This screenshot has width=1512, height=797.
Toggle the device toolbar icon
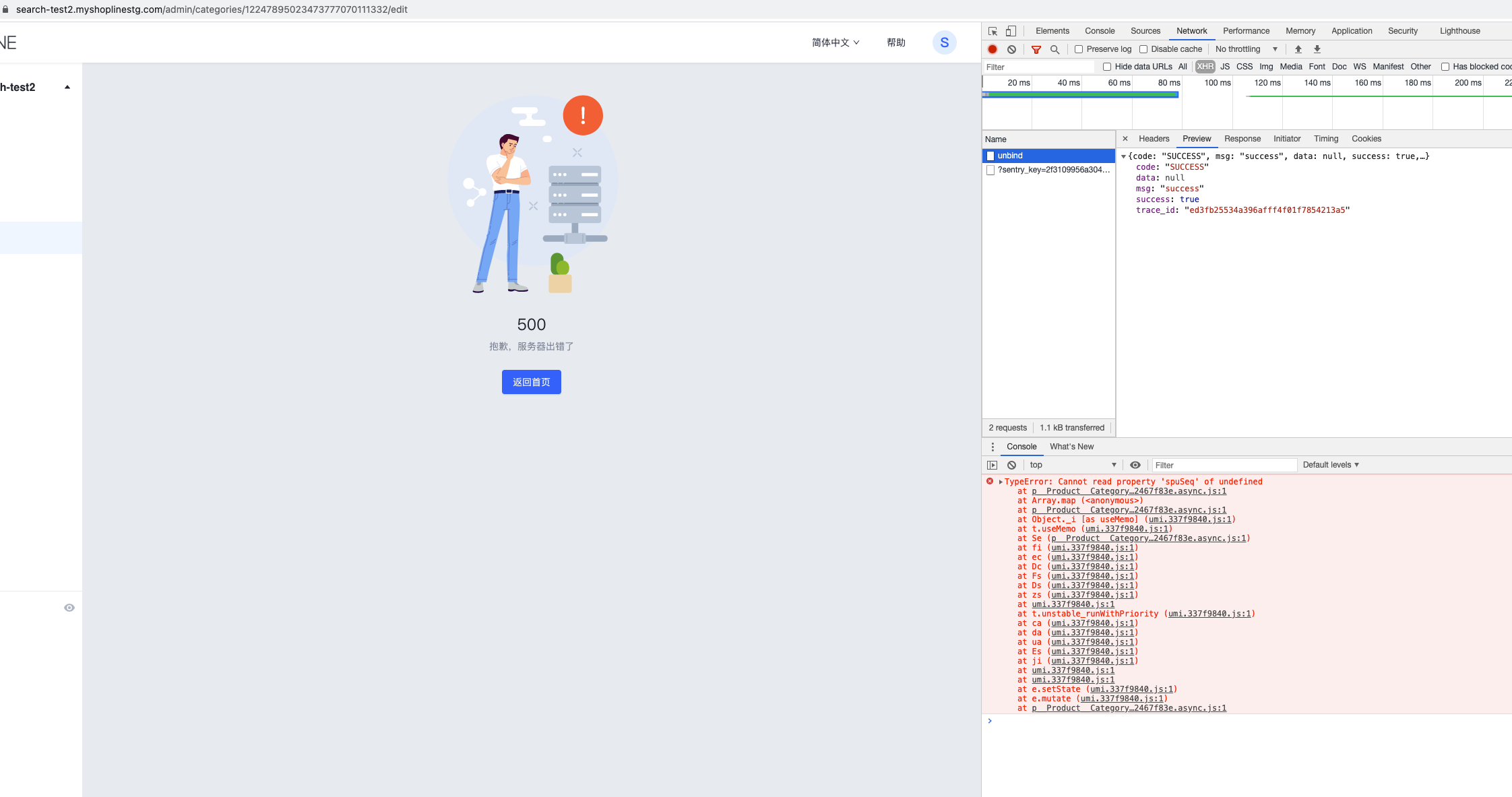(1011, 31)
